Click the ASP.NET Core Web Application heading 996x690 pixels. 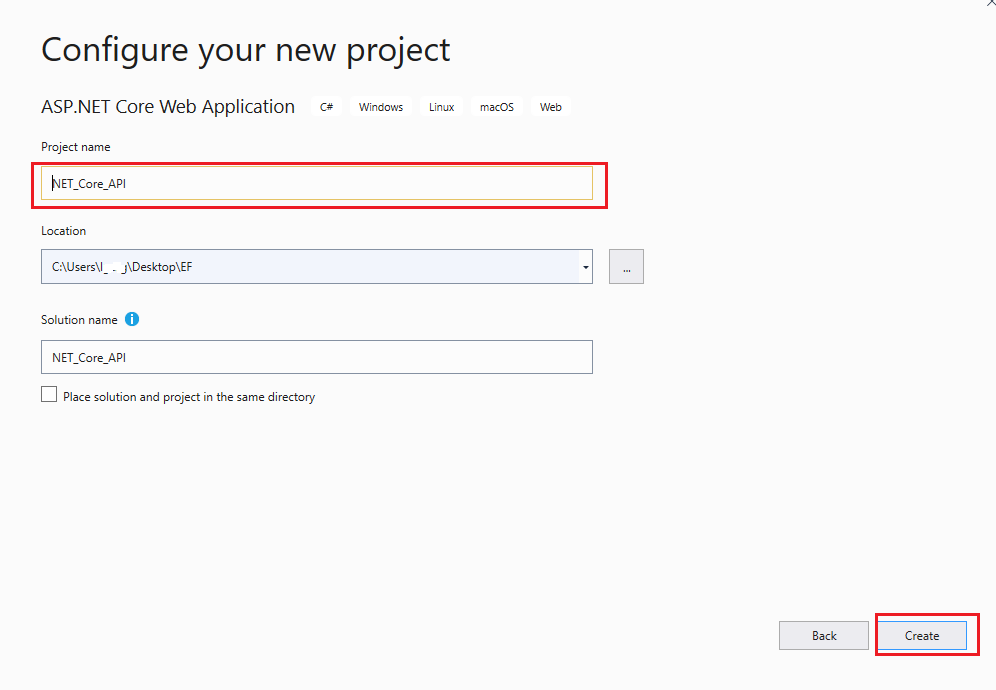168,107
